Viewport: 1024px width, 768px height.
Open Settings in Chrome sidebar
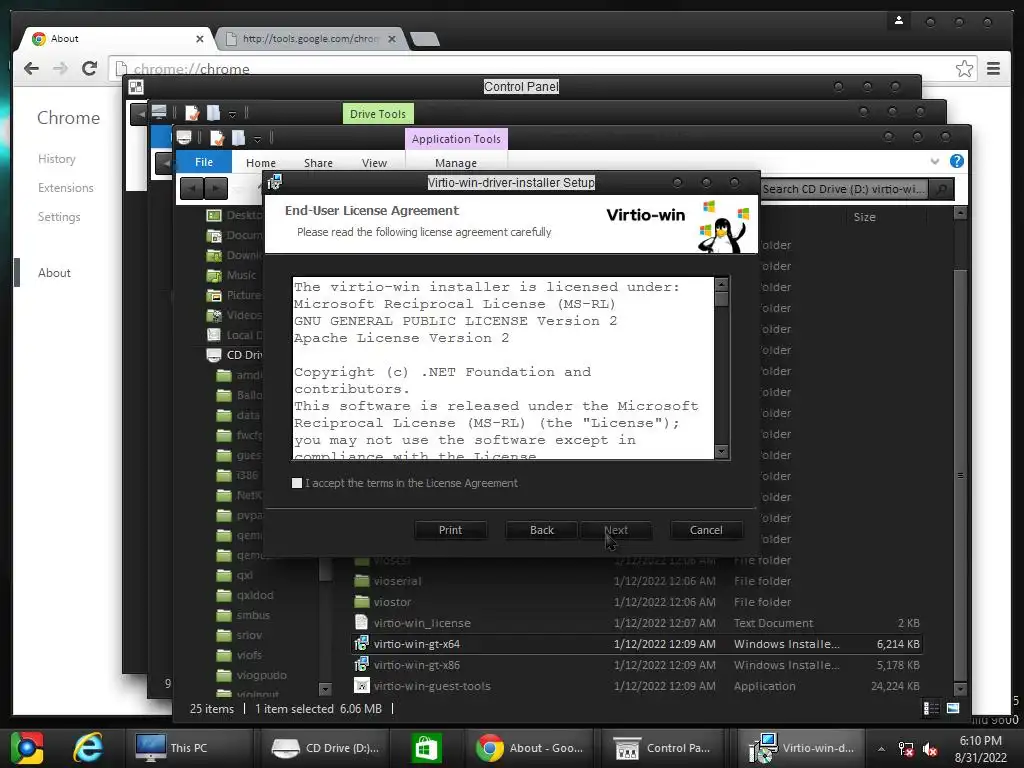click(x=59, y=217)
